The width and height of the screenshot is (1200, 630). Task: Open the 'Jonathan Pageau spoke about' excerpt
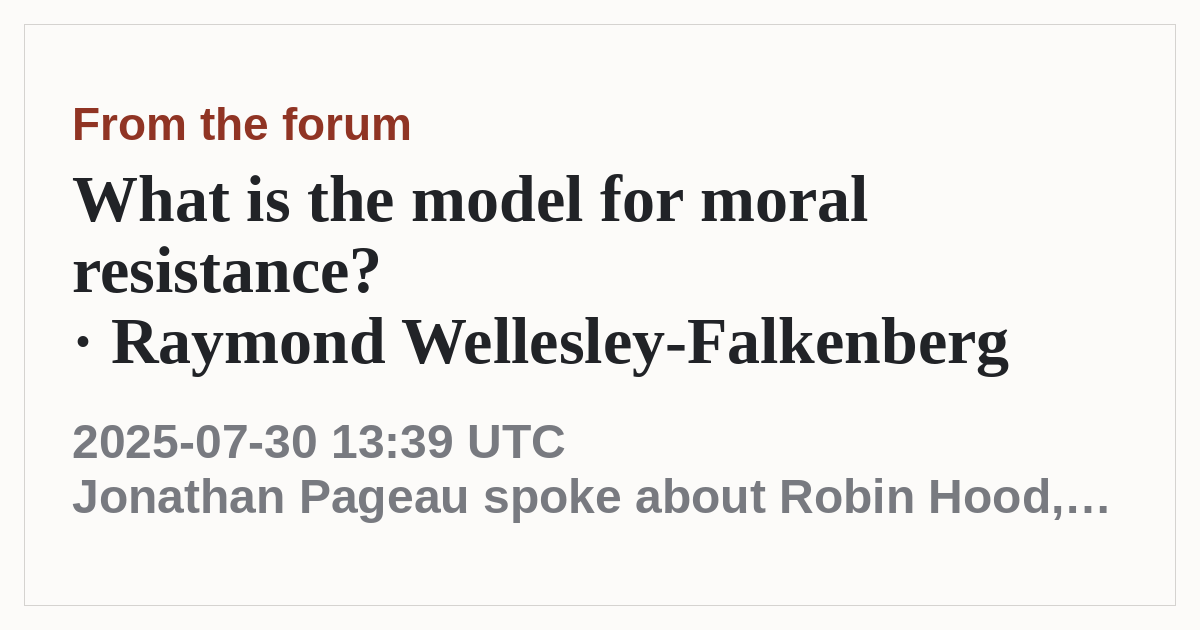point(419,497)
